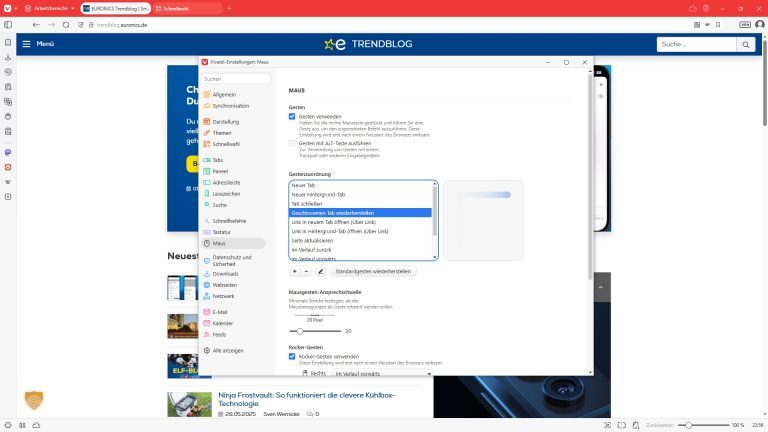Open the Translate panel in the sidebar

[8, 102]
